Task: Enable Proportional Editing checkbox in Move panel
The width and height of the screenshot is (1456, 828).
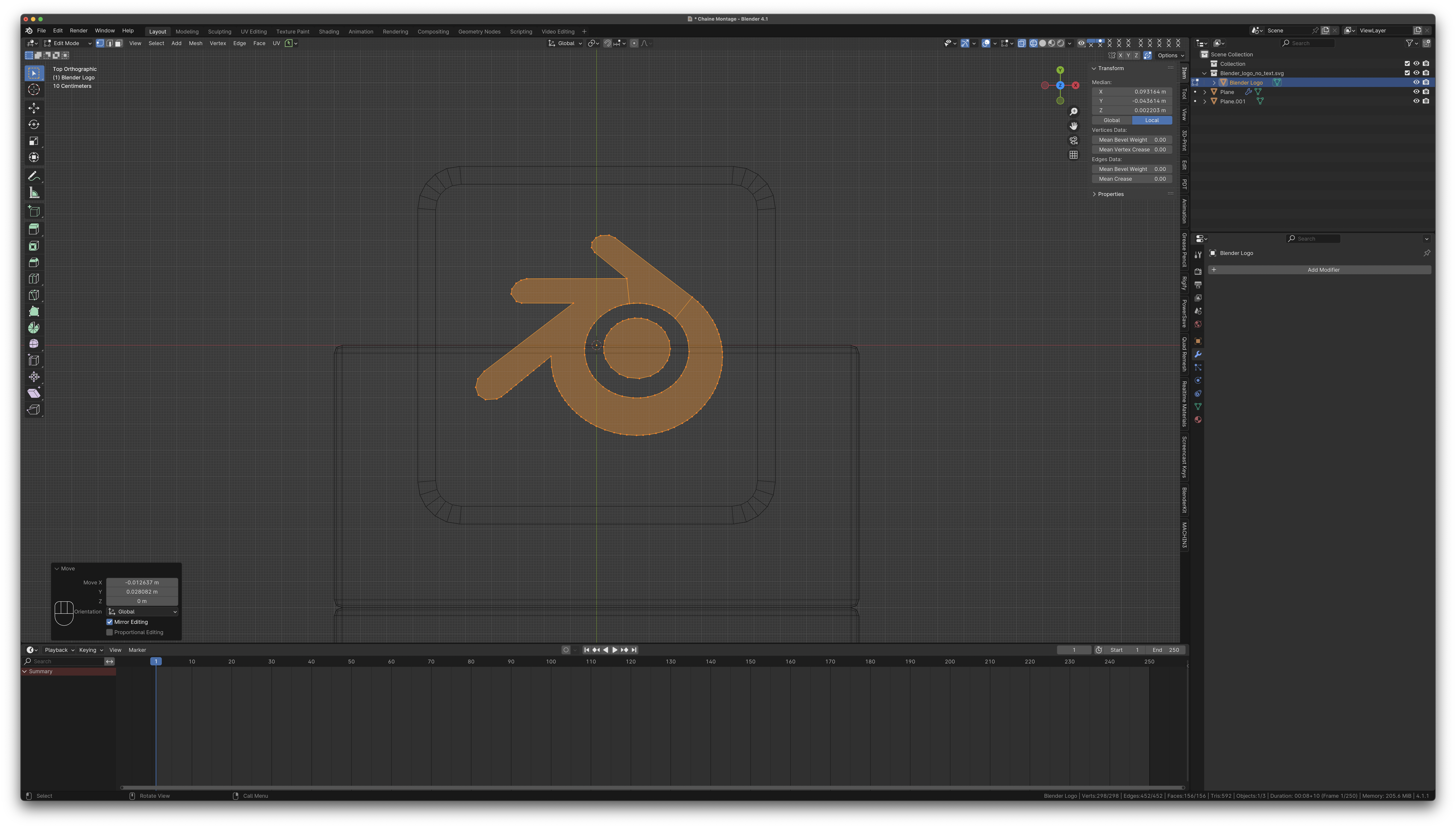Action: (110, 632)
